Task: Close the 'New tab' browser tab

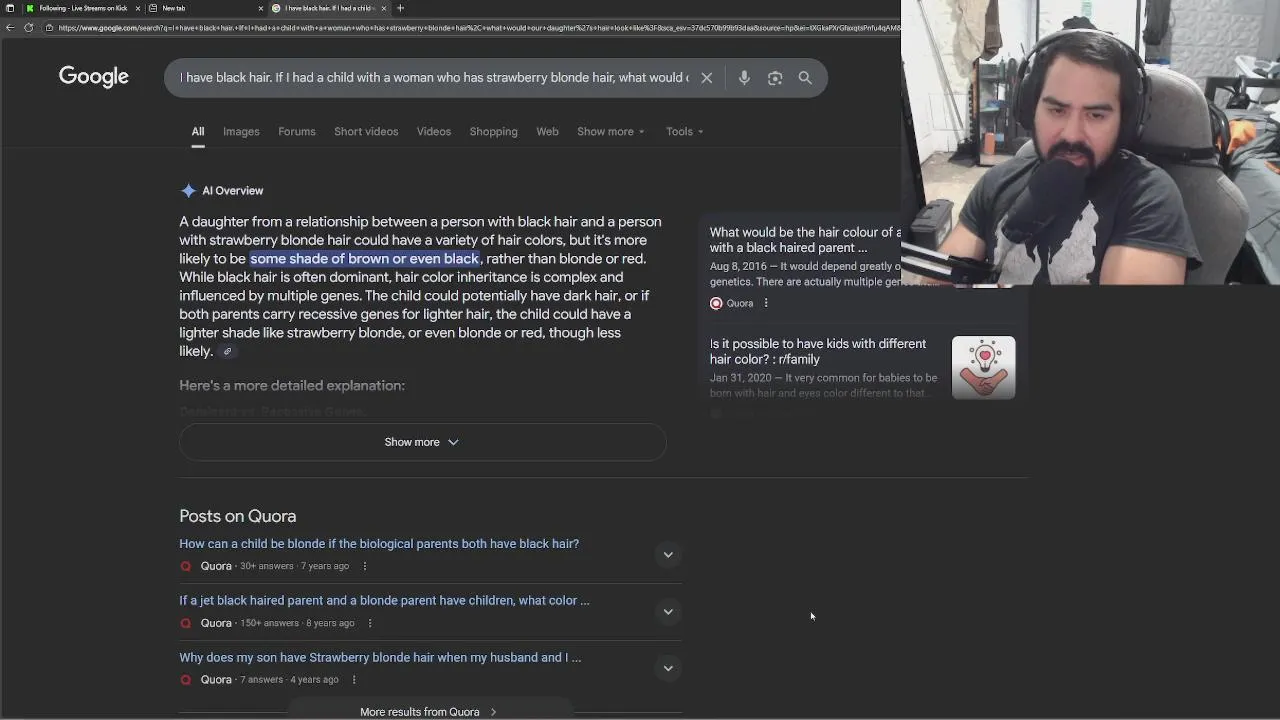Action: coord(261,8)
